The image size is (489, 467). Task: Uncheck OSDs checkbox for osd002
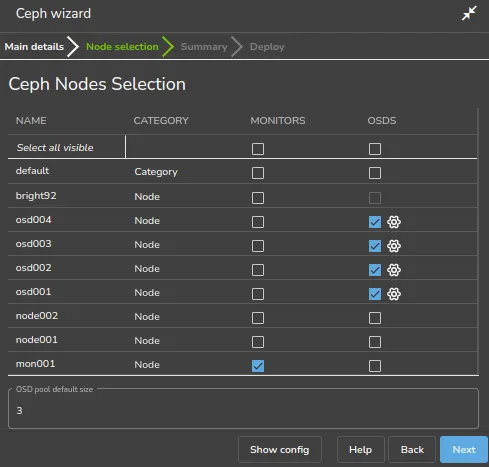375,270
